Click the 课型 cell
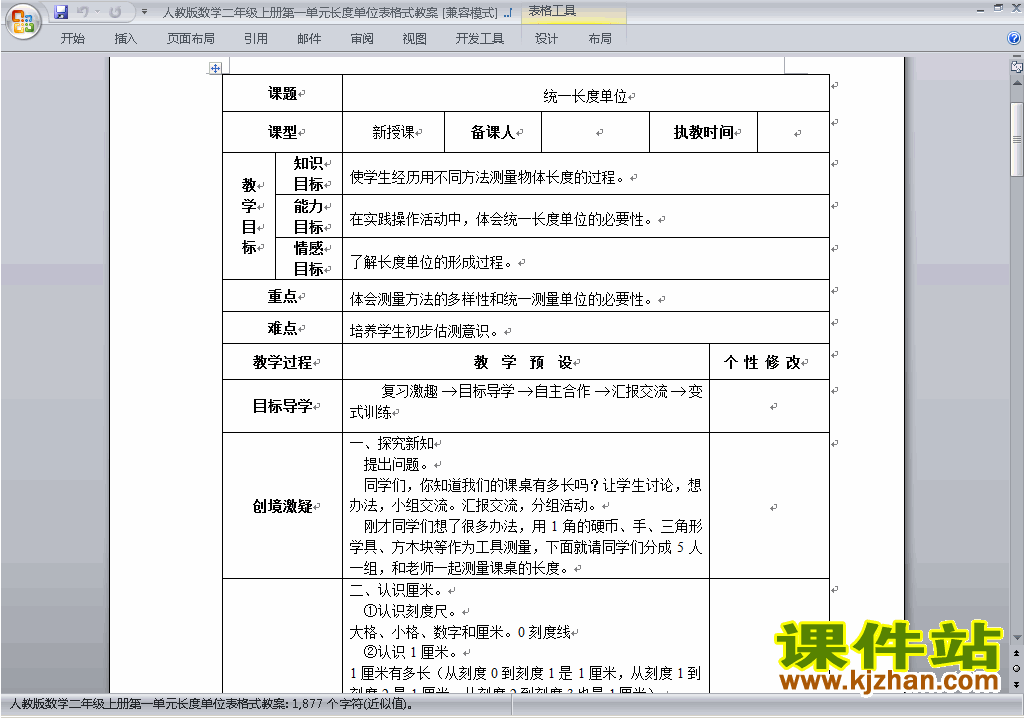The width and height of the screenshot is (1024, 718). pyautogui.click(x=282, y=132)
